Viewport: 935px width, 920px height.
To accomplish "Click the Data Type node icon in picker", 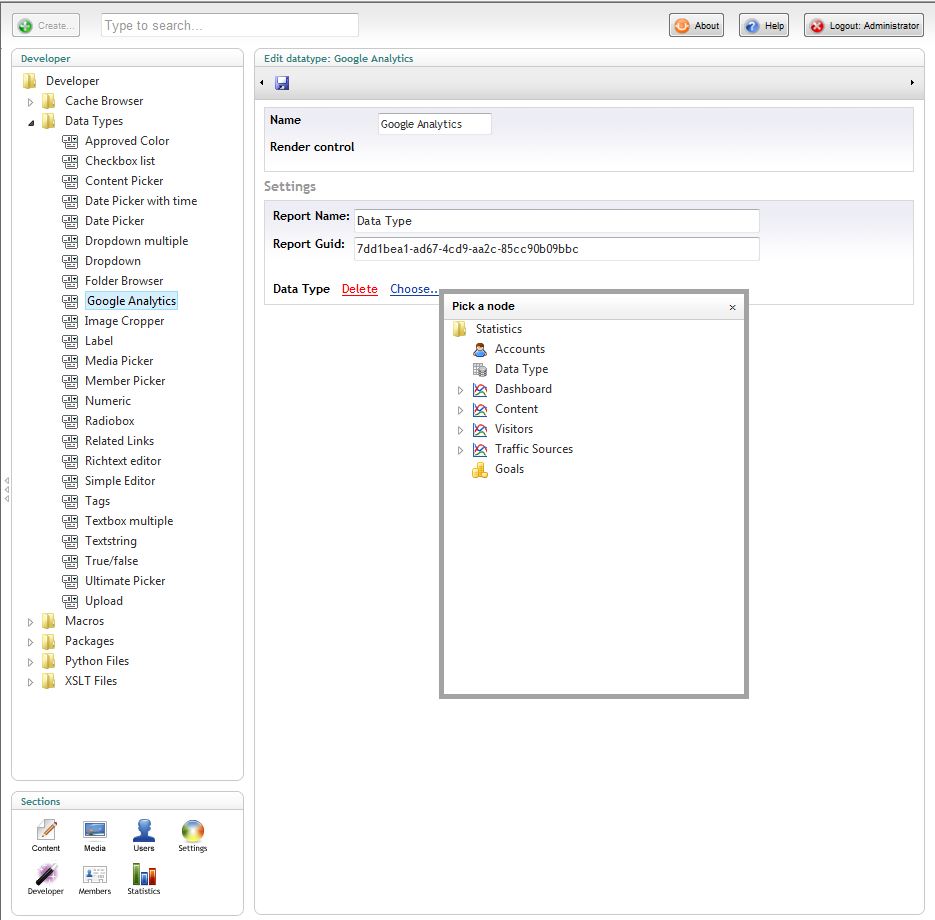I will tap(479, 370).
